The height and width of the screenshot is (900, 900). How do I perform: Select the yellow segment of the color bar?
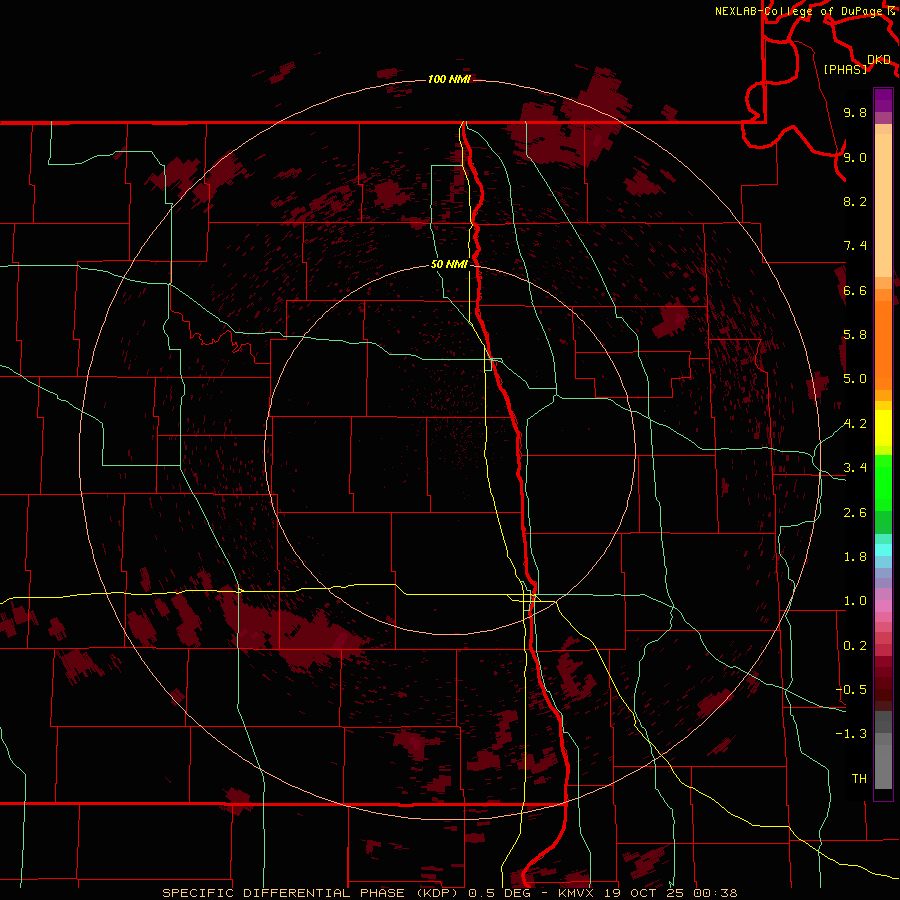[883, 428]
